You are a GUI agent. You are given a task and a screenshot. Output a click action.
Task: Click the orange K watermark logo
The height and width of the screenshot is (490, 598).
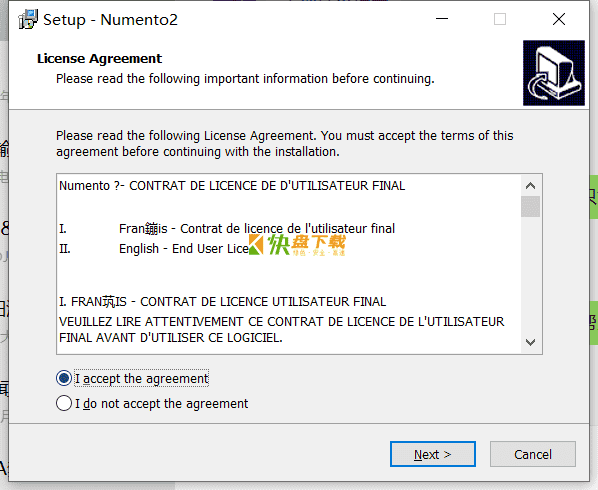tap(256, 244)
